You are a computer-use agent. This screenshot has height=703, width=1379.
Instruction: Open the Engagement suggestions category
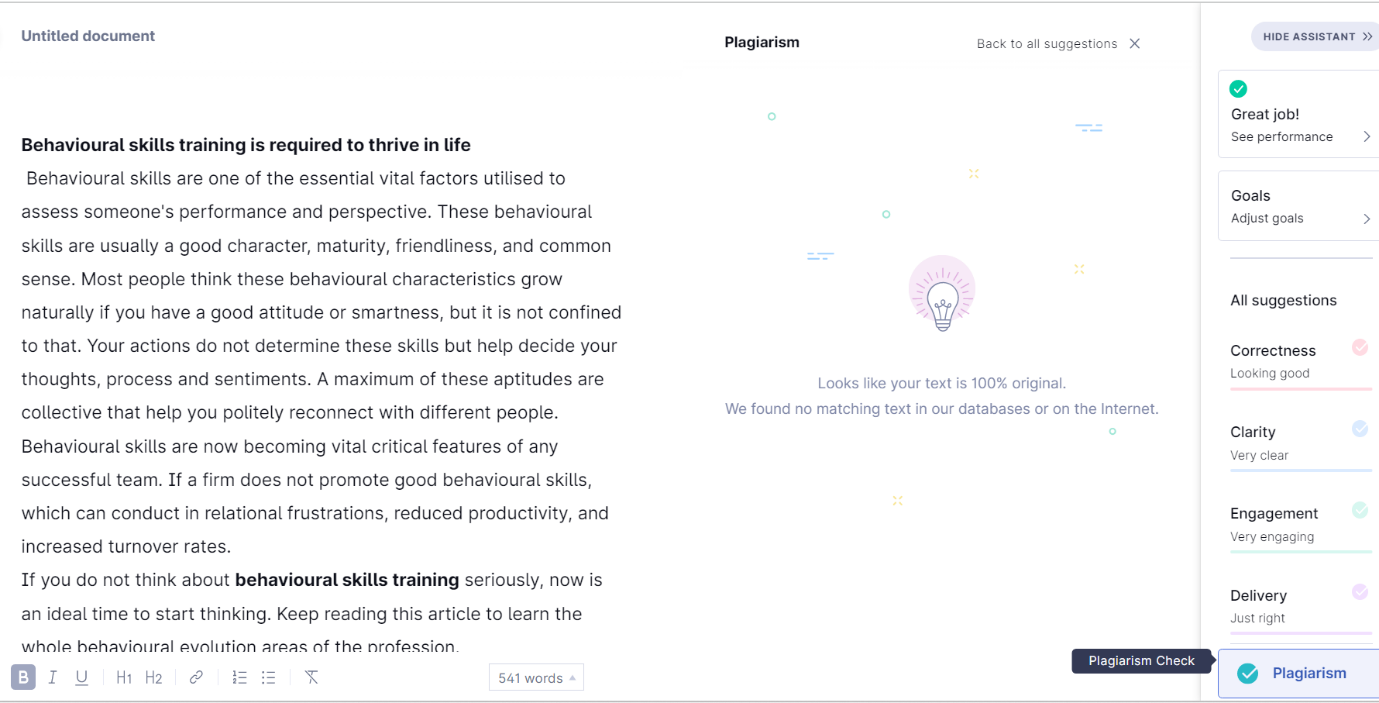click(x=1300, y=525)
